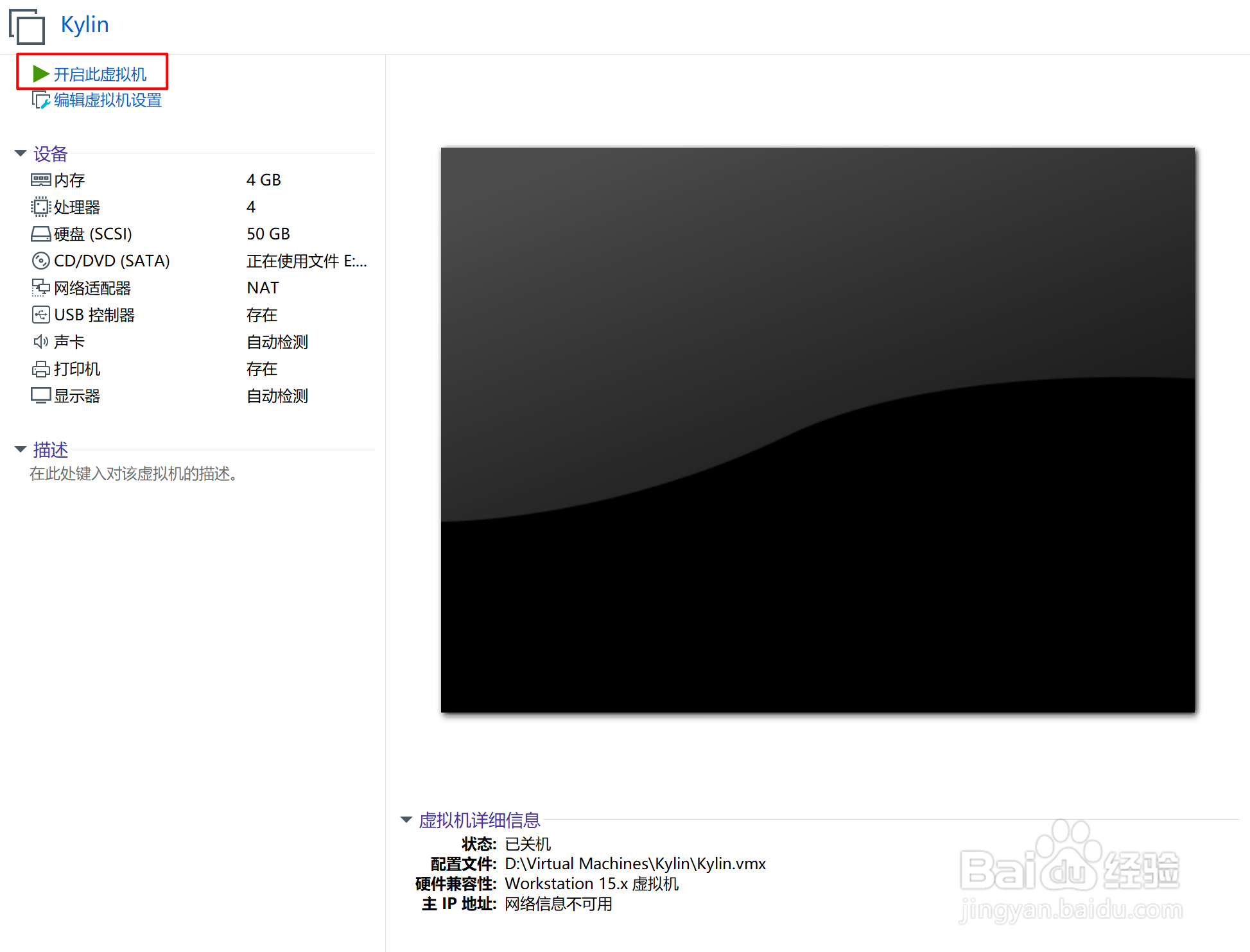The width and height of the screenshot is (1250, 952).
Task: Select the processor chip icon
Action: coord(40,207)
